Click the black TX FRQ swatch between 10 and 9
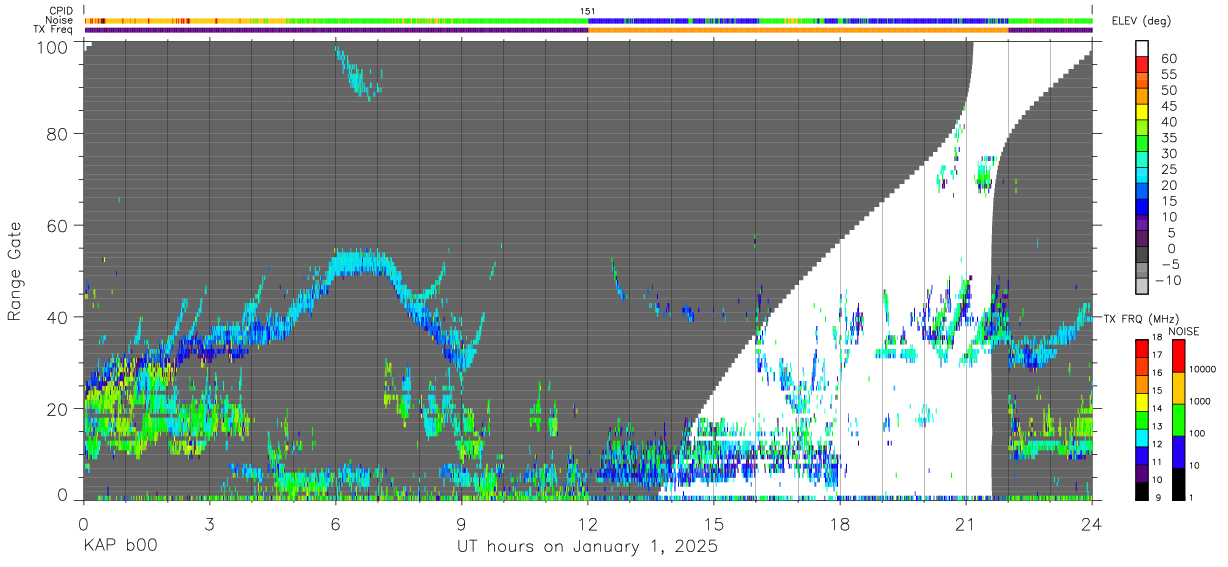The image size is (1228, 567). pyautogui.click(x=1142, y=490)
